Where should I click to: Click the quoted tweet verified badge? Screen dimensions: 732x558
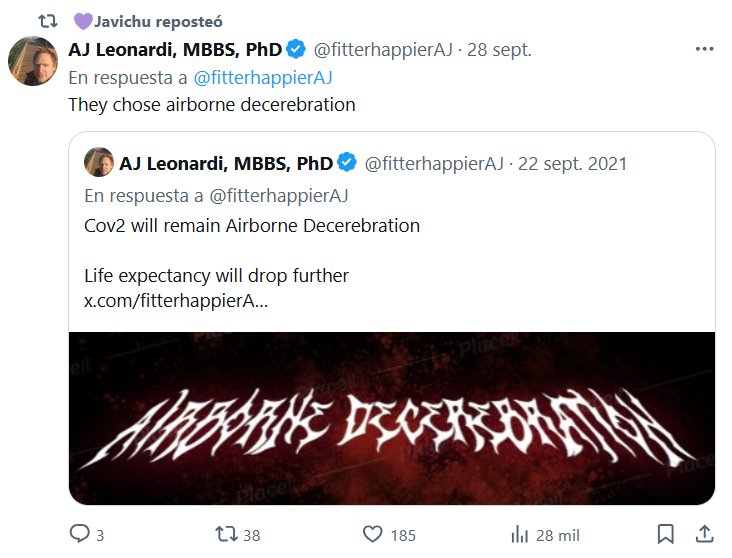click(x=347, y=163)
